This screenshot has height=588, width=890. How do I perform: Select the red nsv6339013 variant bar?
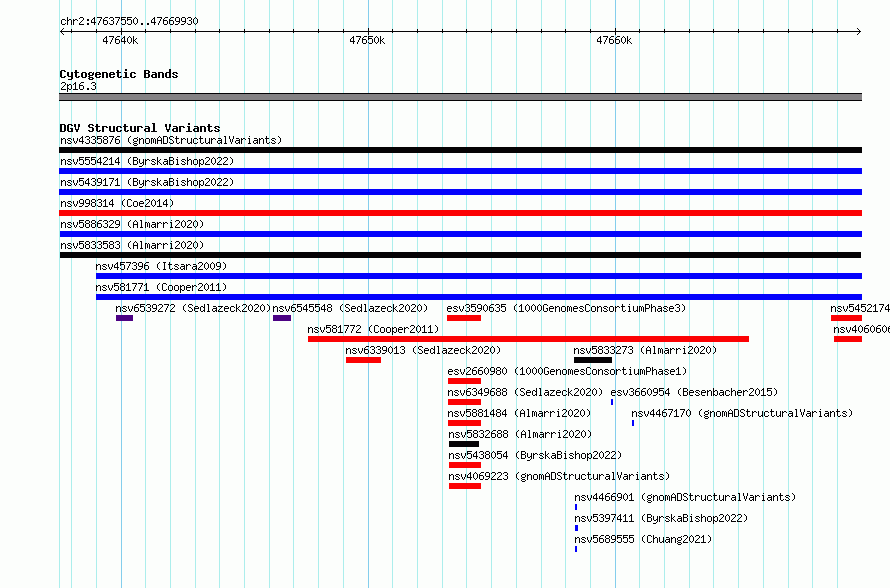[x=363, y=360]
